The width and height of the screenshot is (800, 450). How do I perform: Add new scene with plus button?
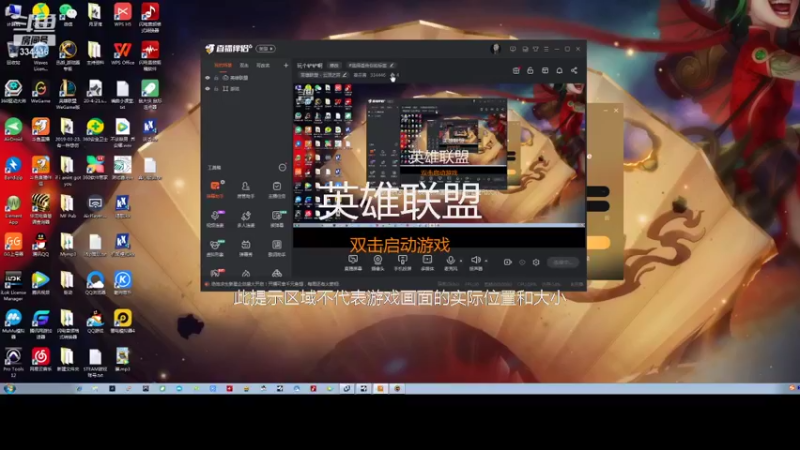(x=286, y=65)
